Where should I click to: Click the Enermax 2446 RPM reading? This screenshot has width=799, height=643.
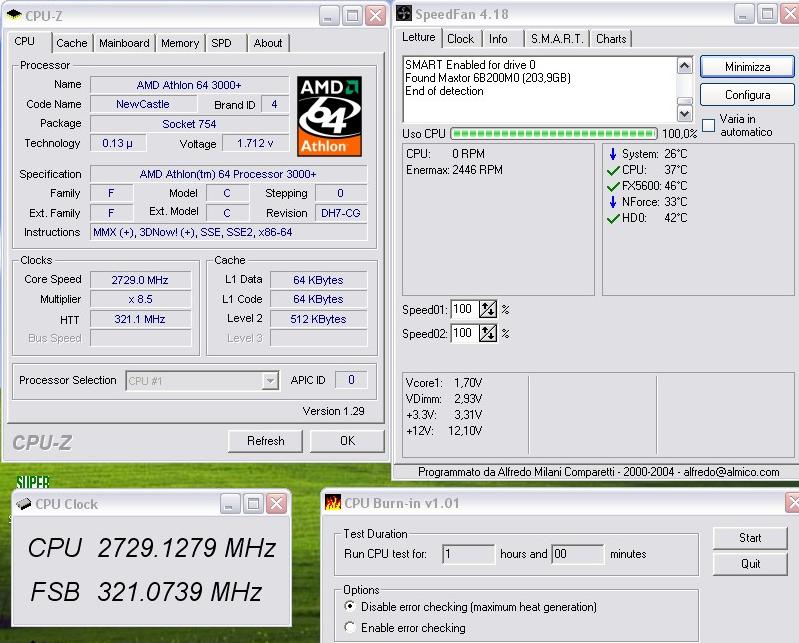point(455,170)
